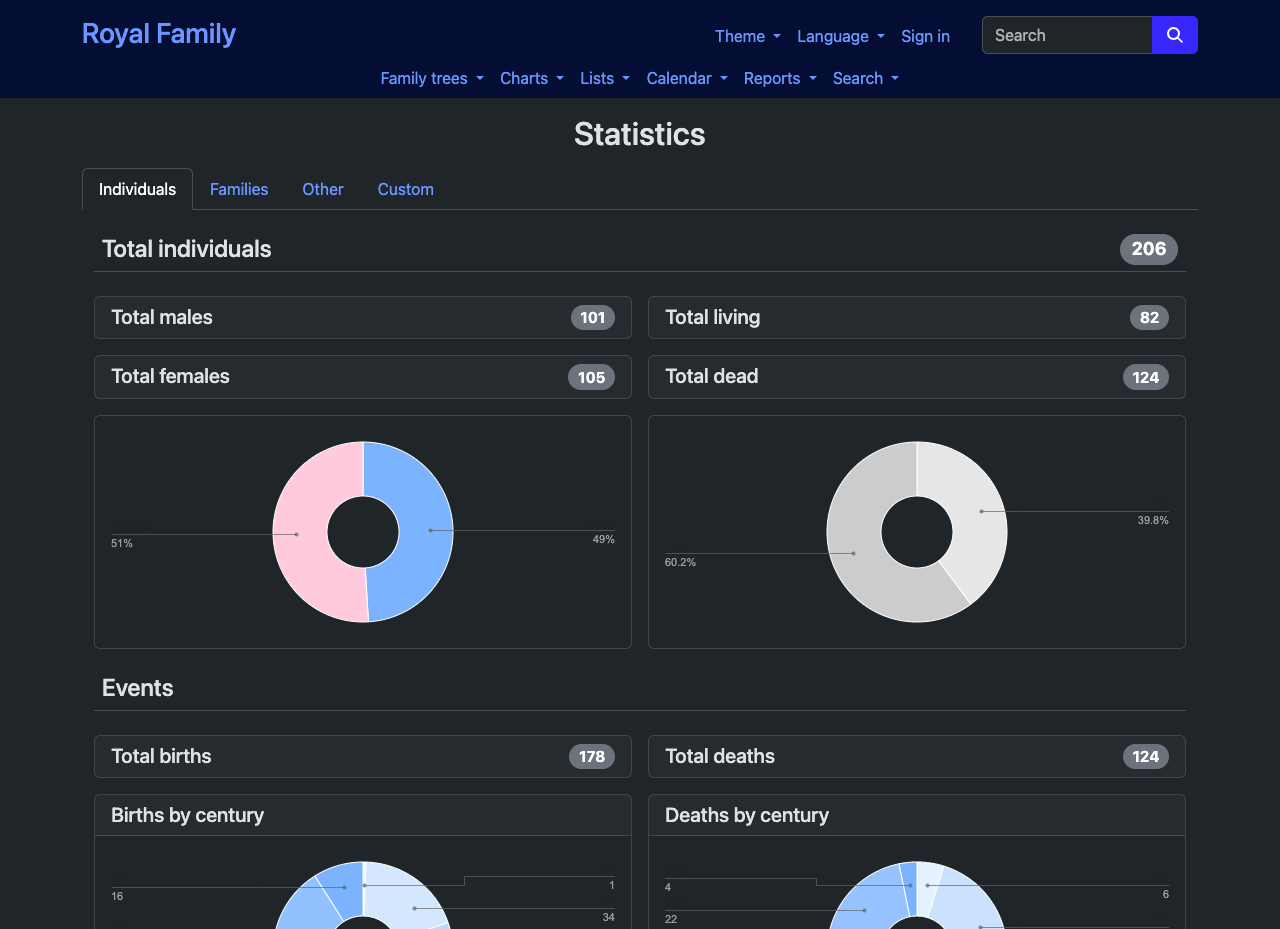Open the Search navigation menu
The image size is (1280, 929).
(866, 78)
